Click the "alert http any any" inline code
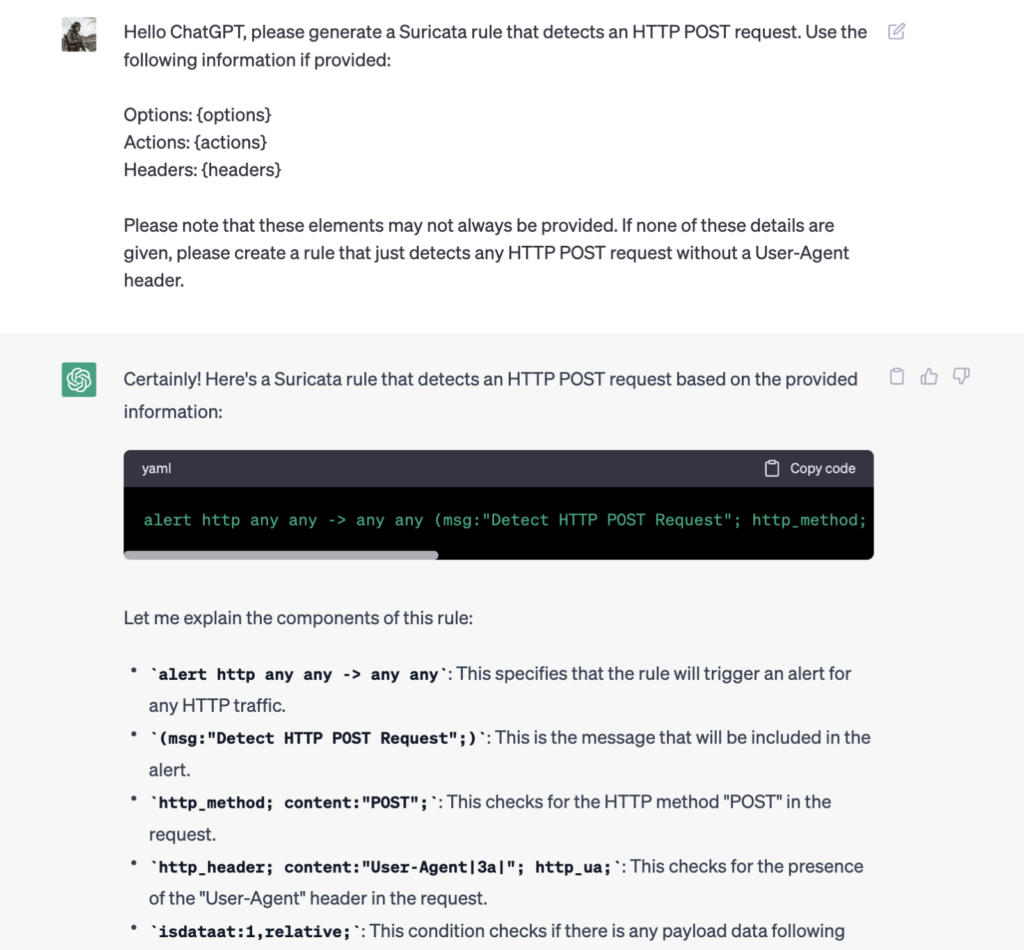Image resolution: width=1024 pixels, height=950 pixels. point(299,675)
